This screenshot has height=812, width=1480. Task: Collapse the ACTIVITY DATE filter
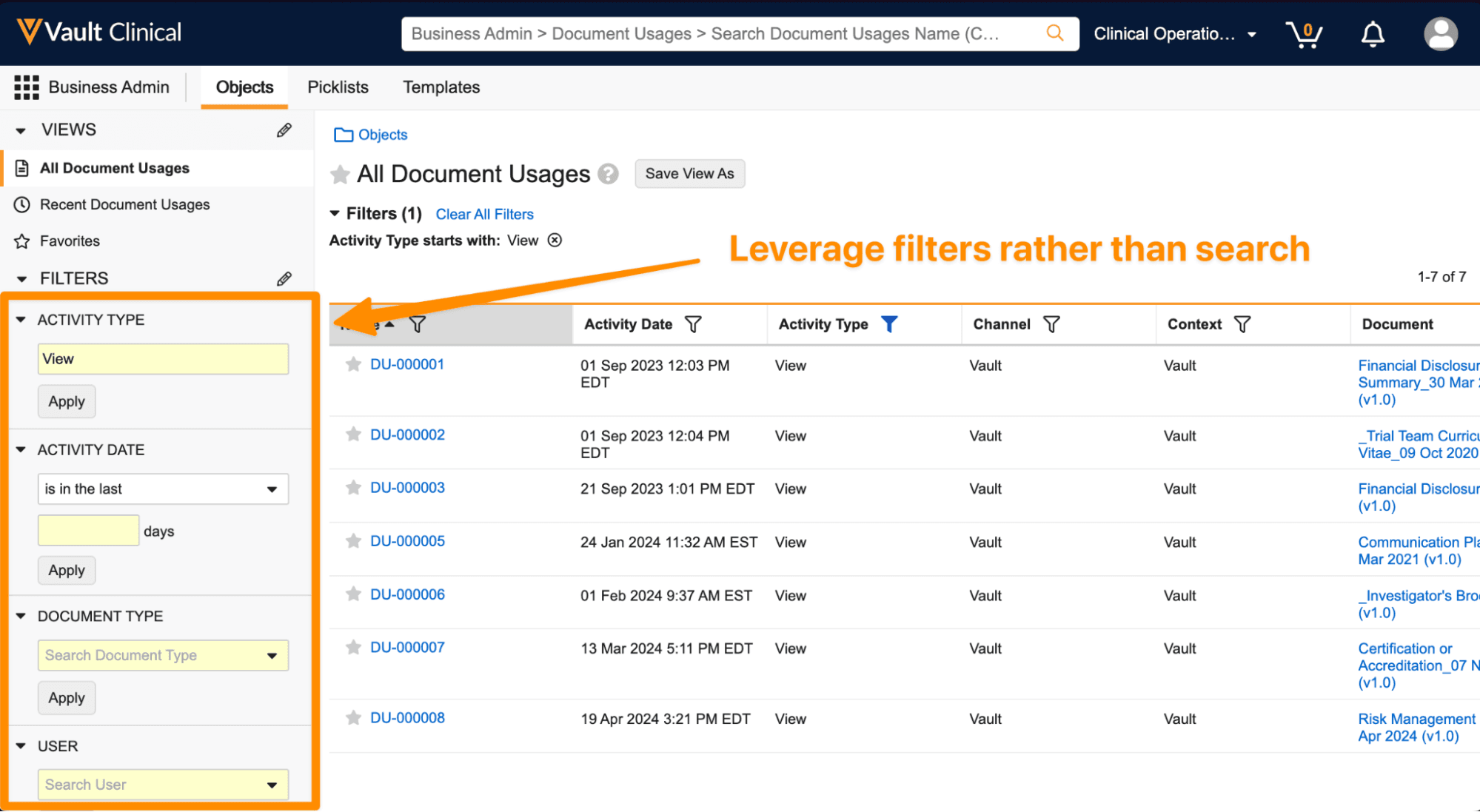click(x=21, y=449)
